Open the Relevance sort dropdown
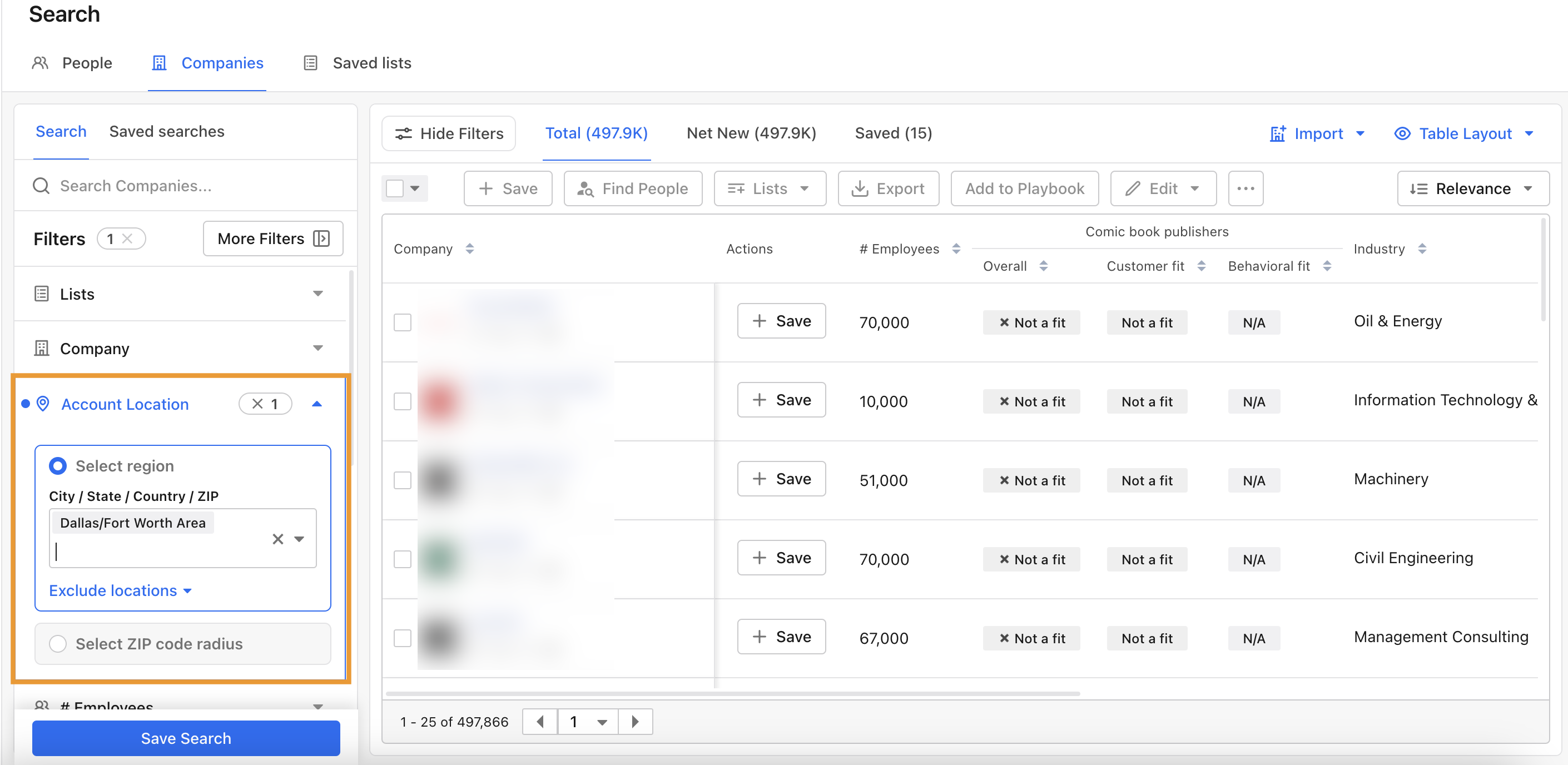Viewport: 1568px width, 765px height. click(x=1473, y=188)
